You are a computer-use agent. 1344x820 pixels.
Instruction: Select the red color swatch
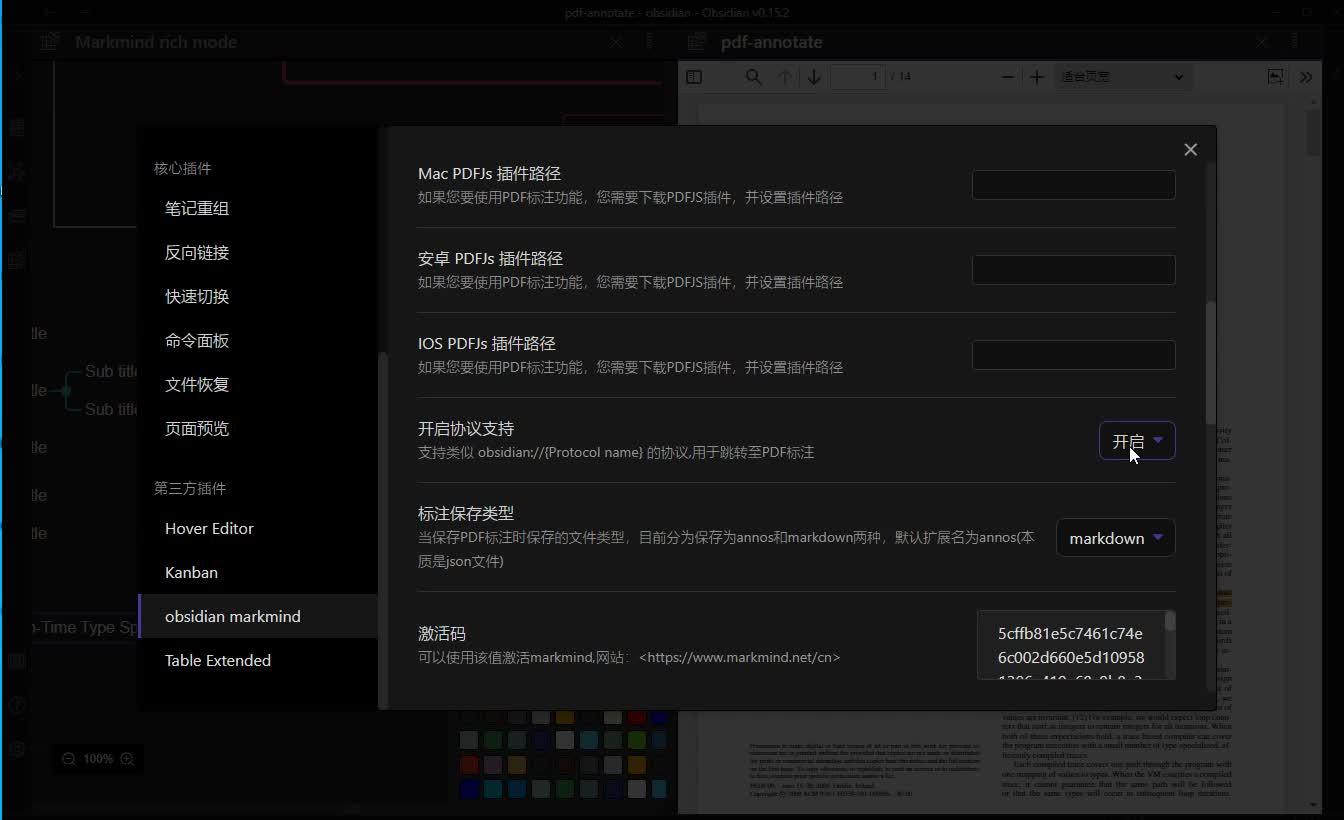pyautogui.click(x=637, y=717)
